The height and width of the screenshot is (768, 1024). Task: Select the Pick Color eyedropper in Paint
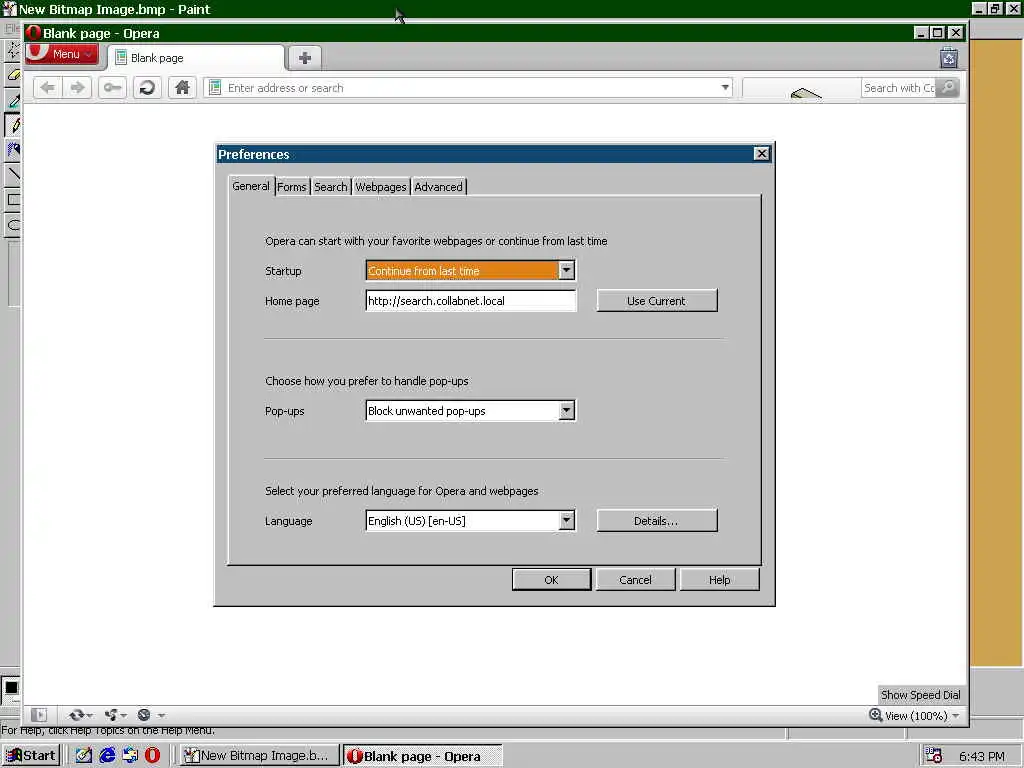(13, 100)
